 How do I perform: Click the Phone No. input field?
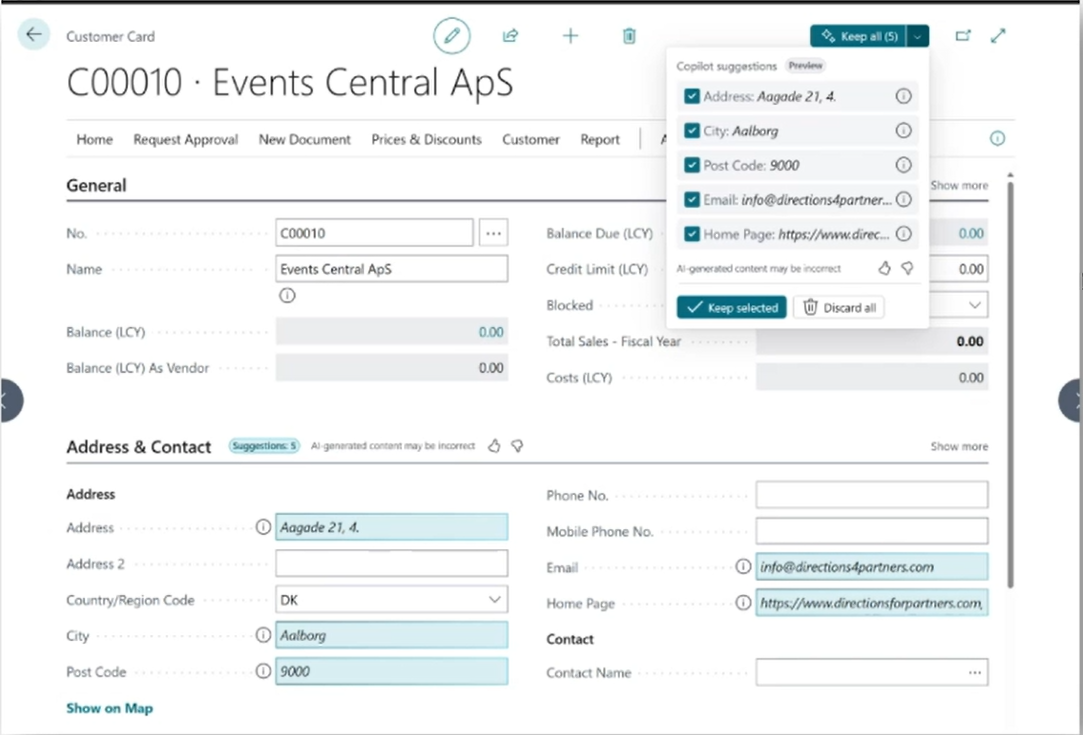point(871,495)
